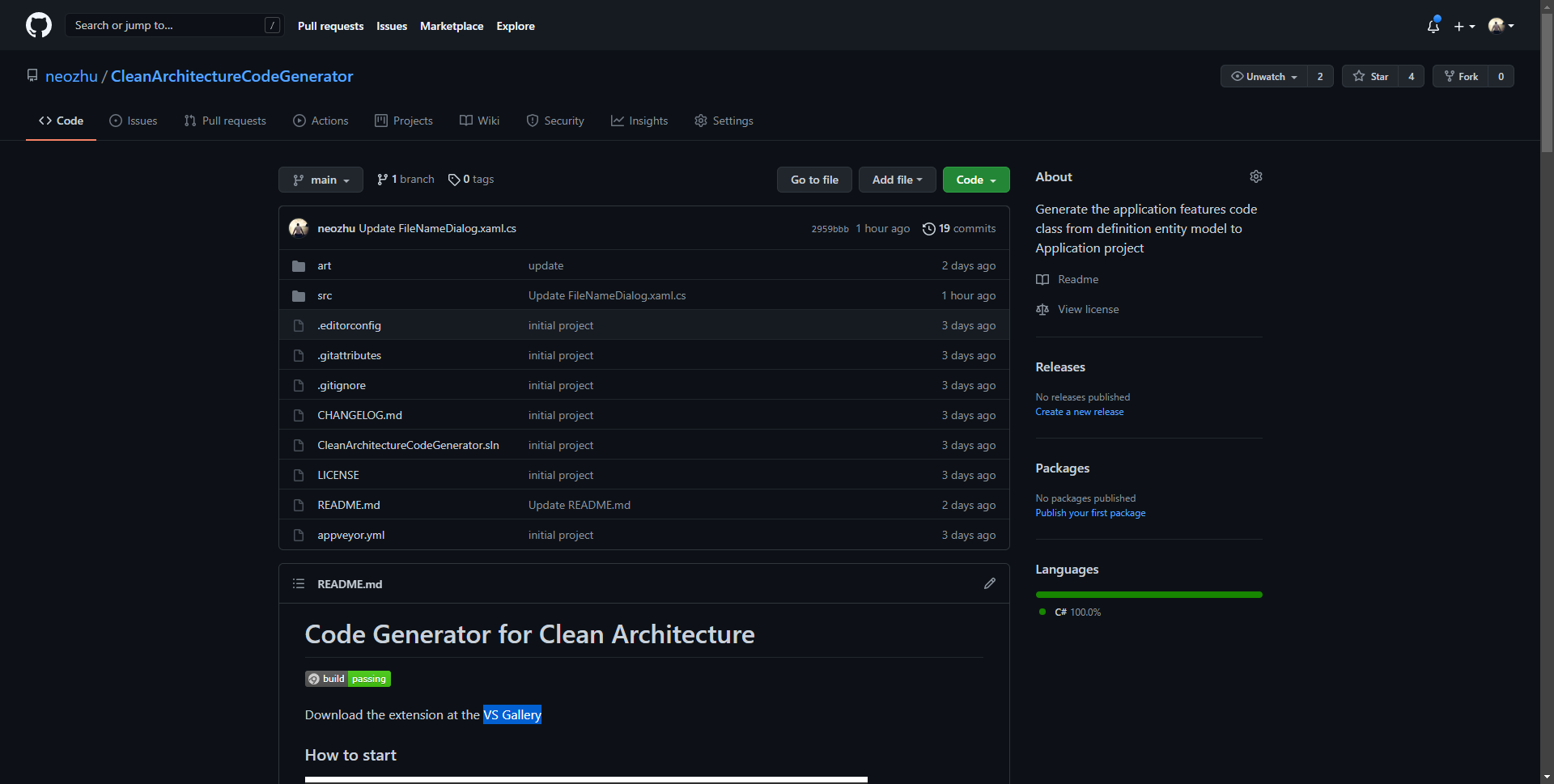Screen dimensions: 1554x784
Task: Click the README.md edit pencil icon
Action: [989, 583]
